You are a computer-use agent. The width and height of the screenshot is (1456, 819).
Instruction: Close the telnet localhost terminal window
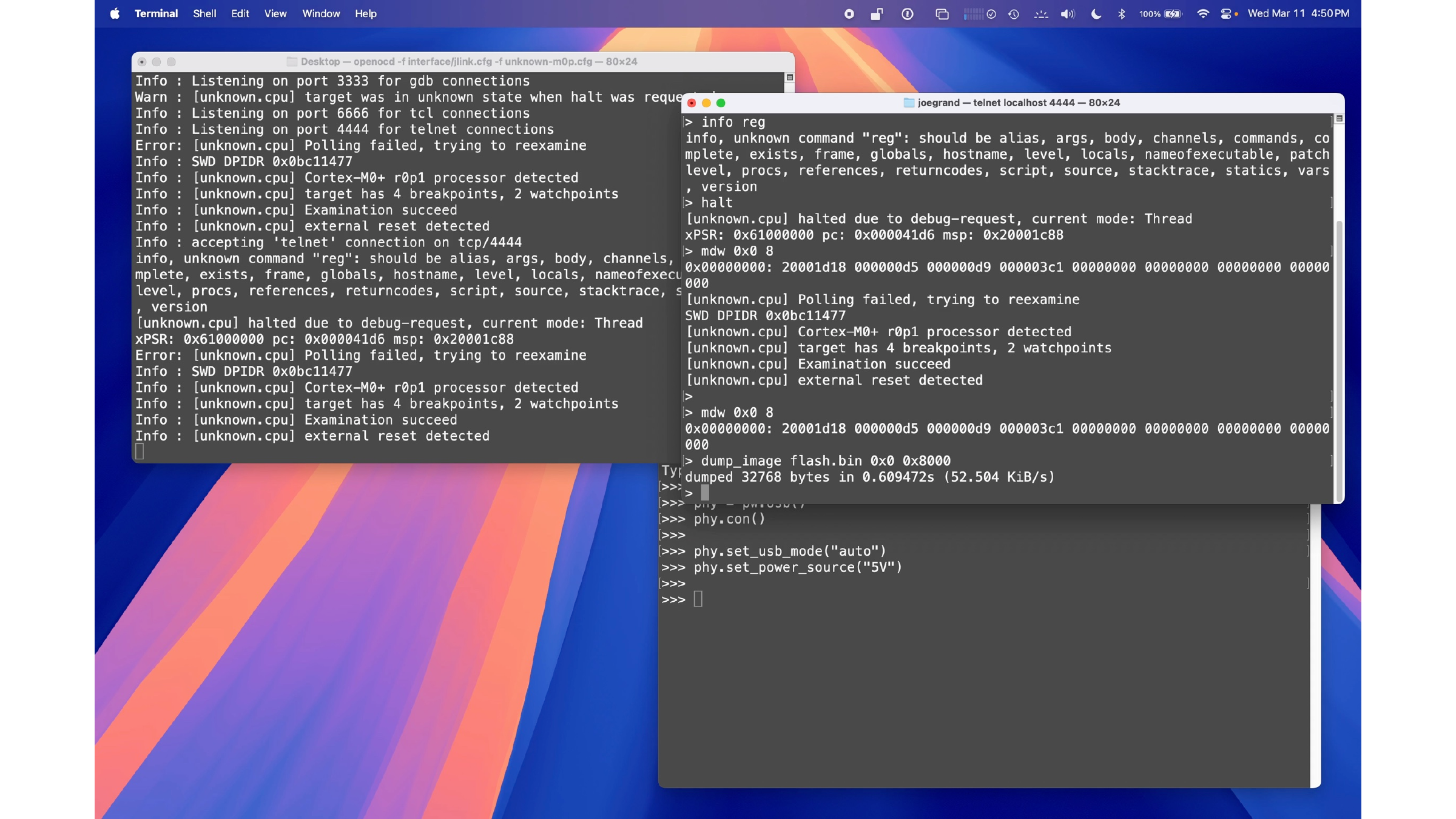pyautogui.click(x=692, y=103)
